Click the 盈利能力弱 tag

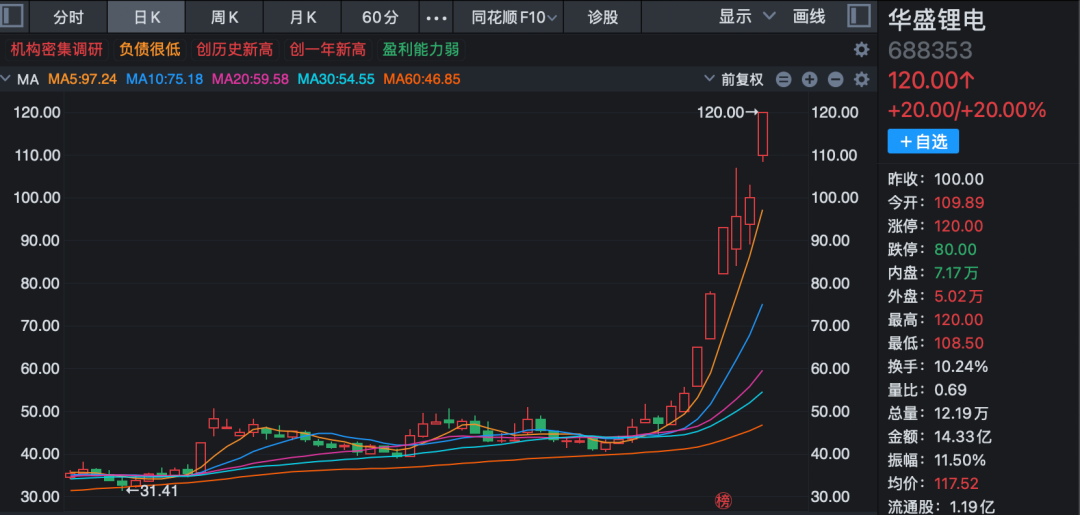point(420,50)
